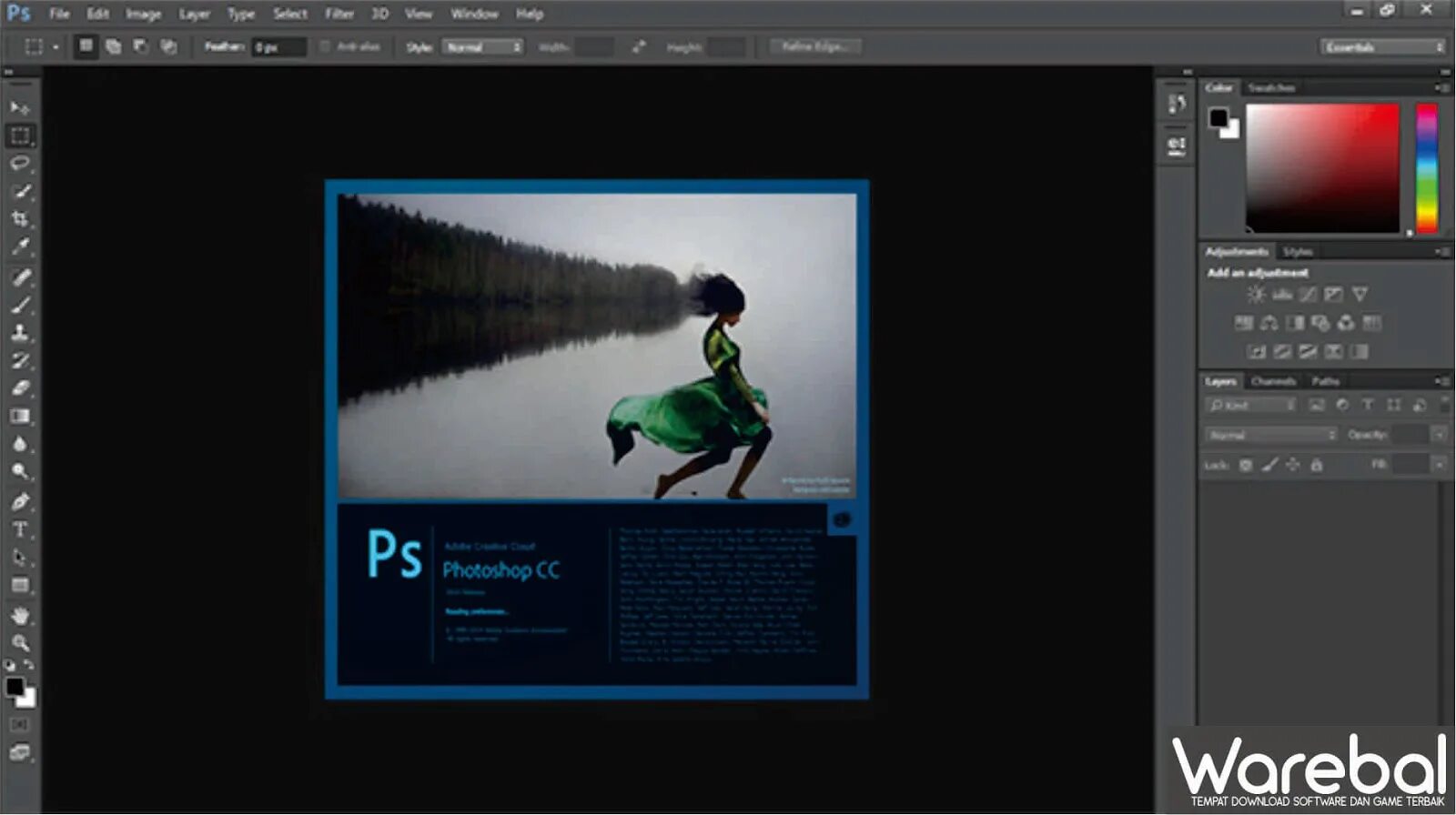Toggle the Anti-alias checkbox

(x=325, y=46)
